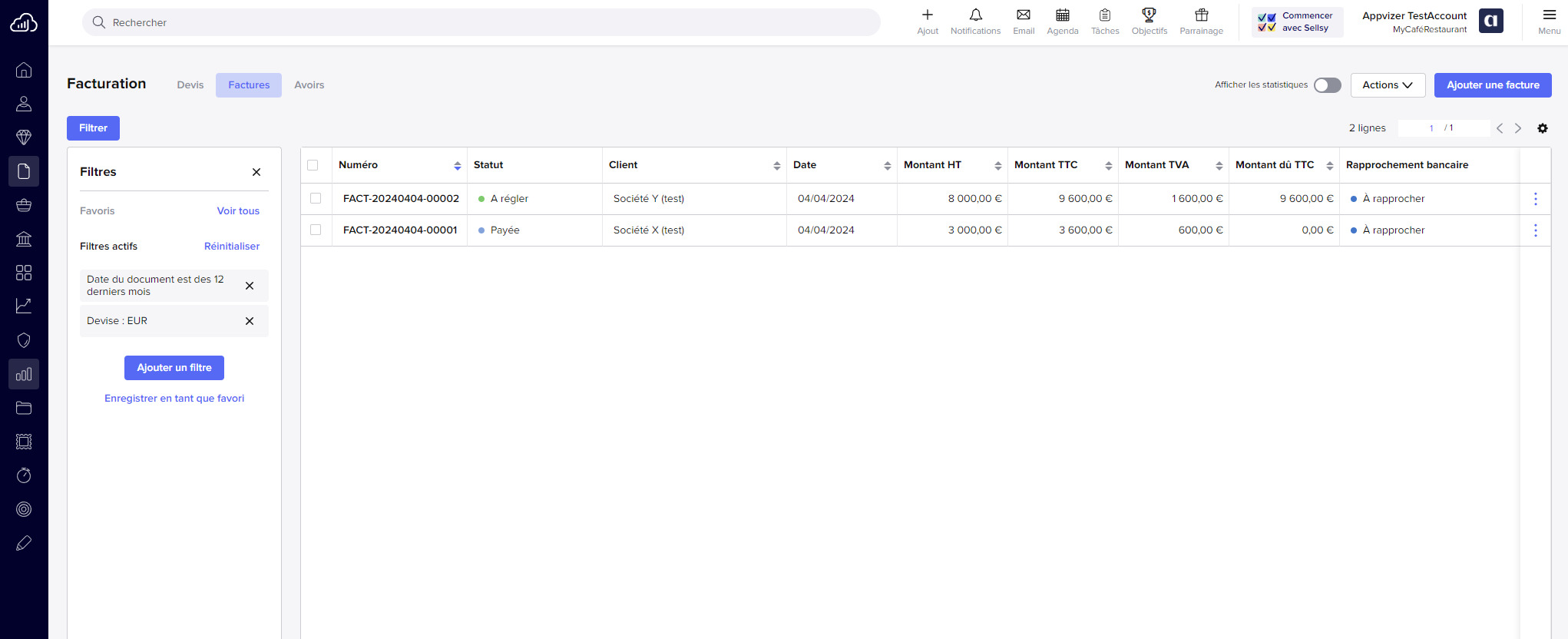The height and width of the screenshot is (639, 1568).
Task: Click Ajouter une facture button
Action: pyautogui.click(x=1493, y=85)
